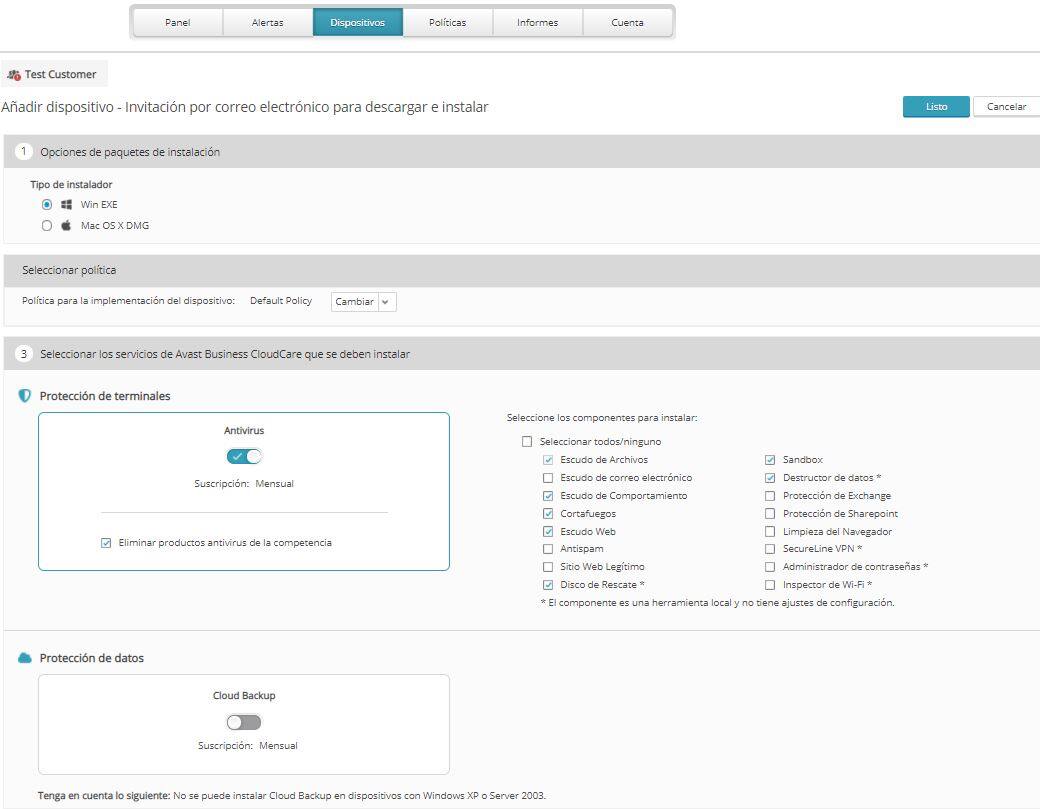The image size is (1040, 809).
Task: Click the shield icon beside Protección de terminales
Action: (x=25, y=396)
